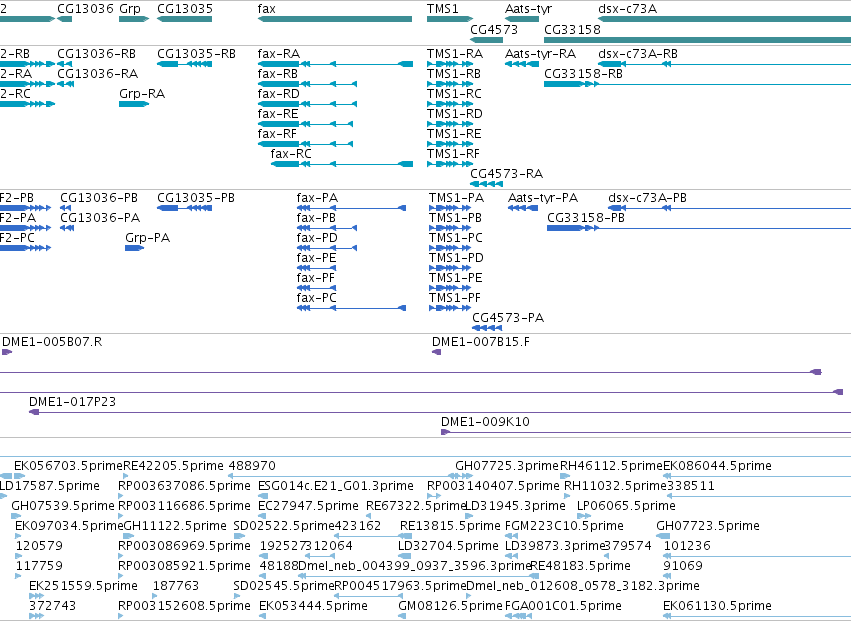Click the RE48183.5prime EST label
Viewport: 851px width, 621px height.
[580, 566]
